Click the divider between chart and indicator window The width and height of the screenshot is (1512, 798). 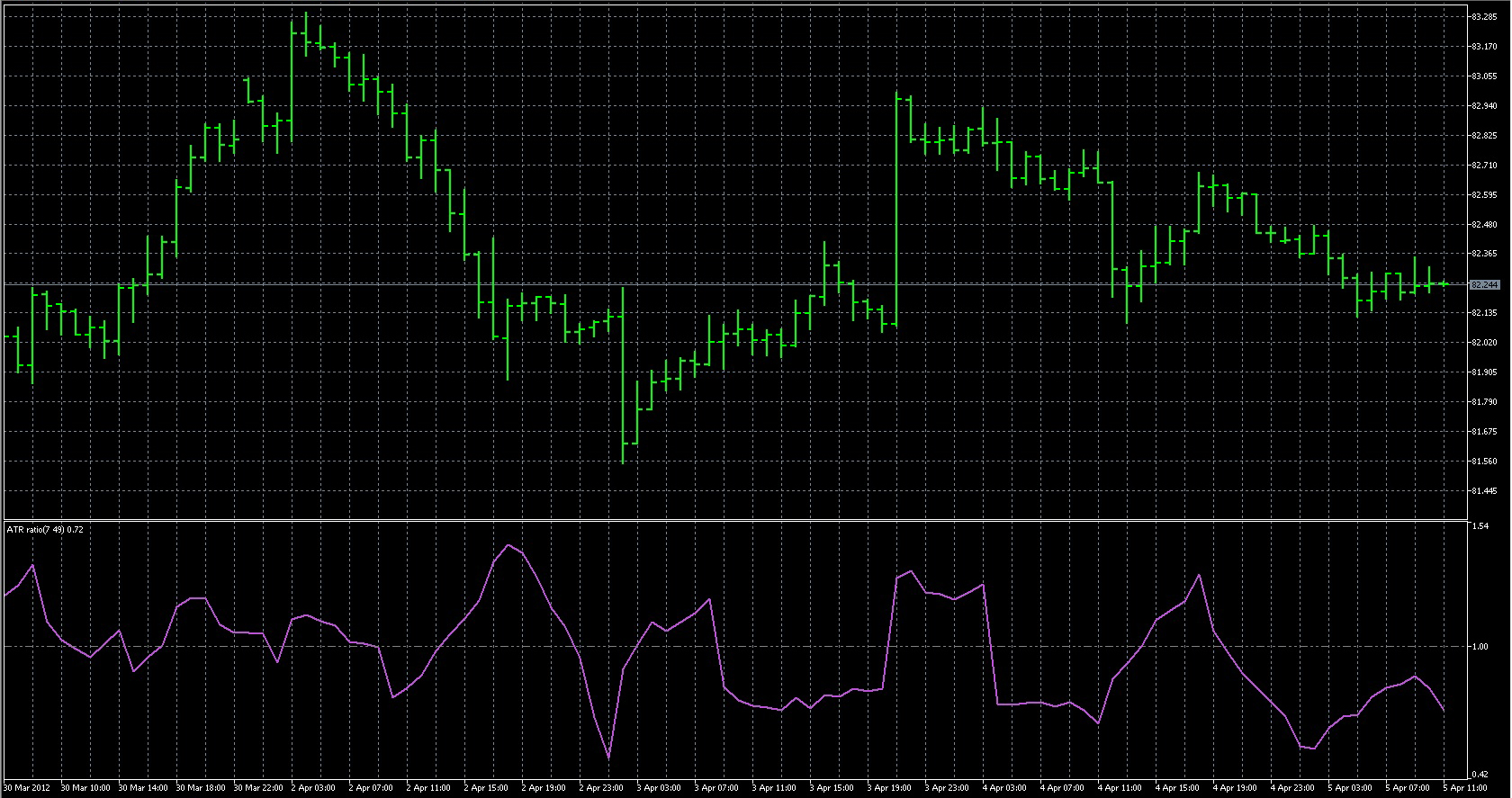point(733,520)
